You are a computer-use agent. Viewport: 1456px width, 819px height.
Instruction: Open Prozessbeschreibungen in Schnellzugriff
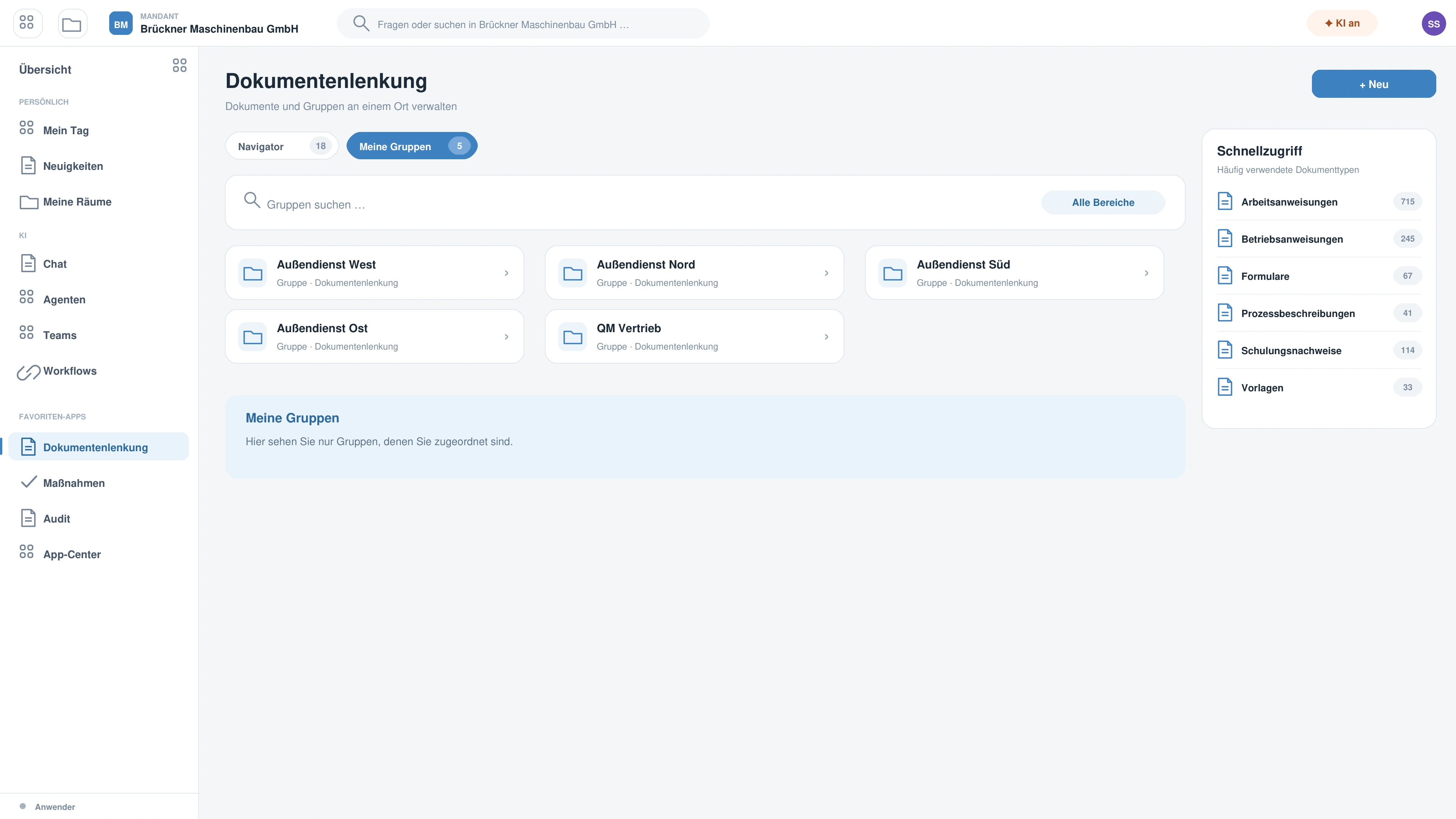[1319, 313]
